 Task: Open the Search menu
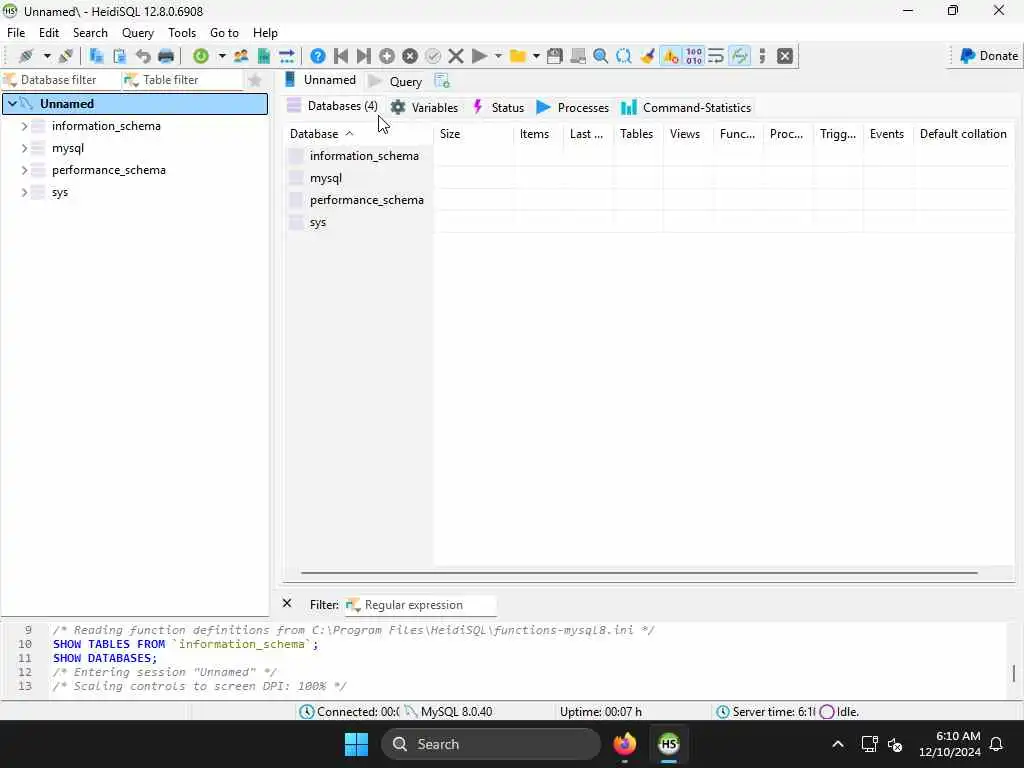(x=90, y=33)
